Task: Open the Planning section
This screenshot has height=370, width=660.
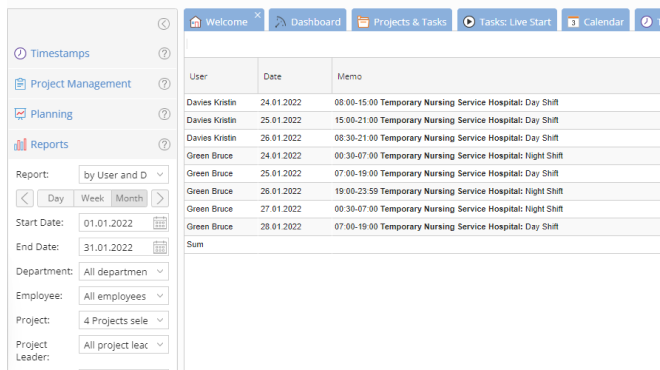Action: [x=51, y=114]
